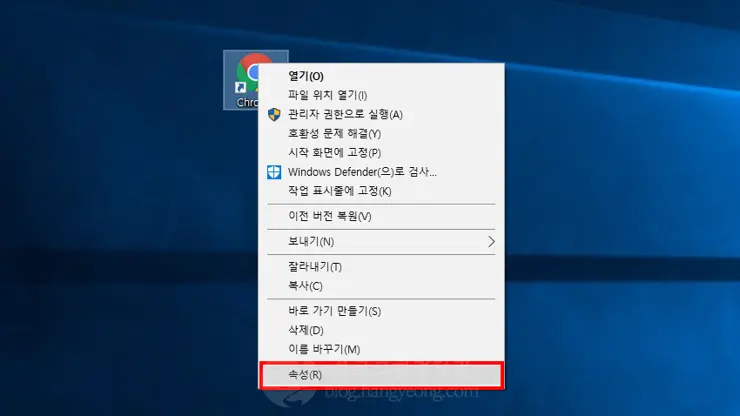This screenshot has width=740, height=416.
Task: Click 바로 가기 만들기(S)
Action: coord(381,311)
